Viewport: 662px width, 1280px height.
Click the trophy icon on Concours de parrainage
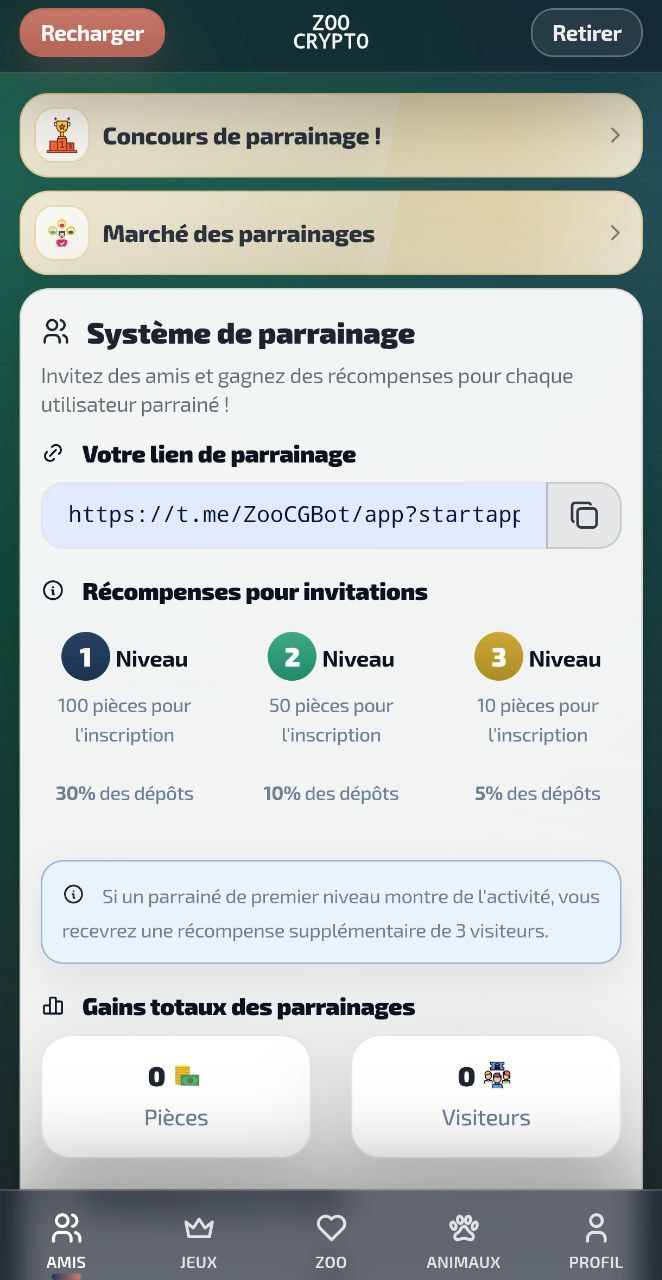click(61, 136)
